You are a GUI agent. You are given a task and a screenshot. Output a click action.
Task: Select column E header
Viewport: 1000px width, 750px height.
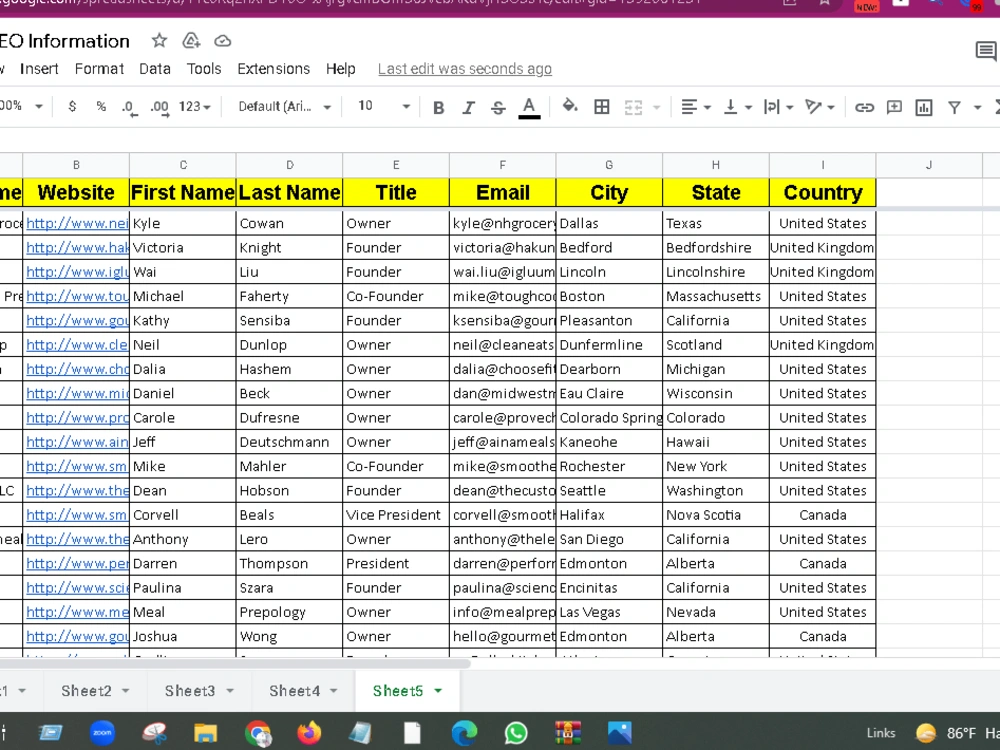click(x=396, y=165)
